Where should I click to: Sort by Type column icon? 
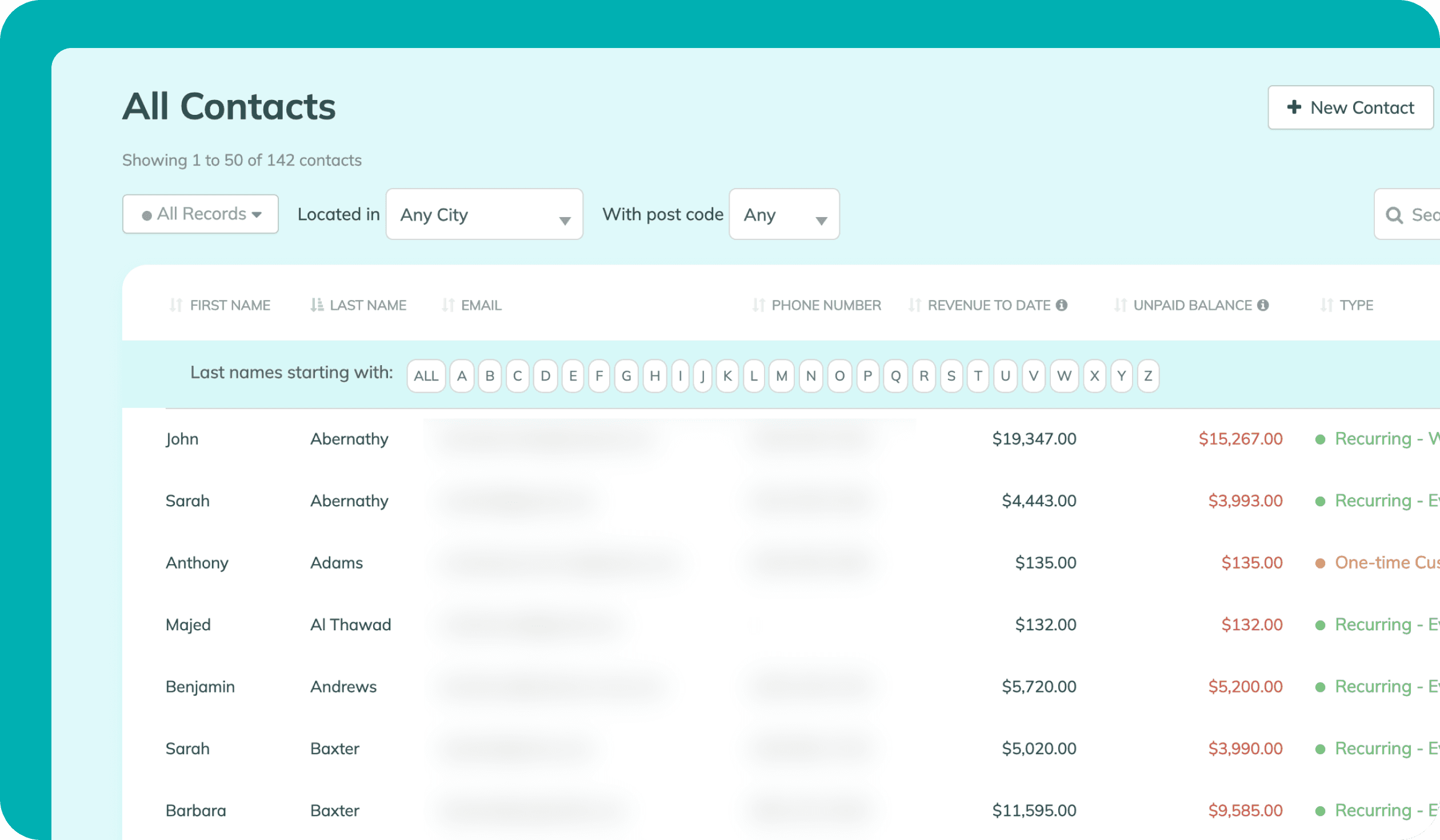(x=1326, y=305)
